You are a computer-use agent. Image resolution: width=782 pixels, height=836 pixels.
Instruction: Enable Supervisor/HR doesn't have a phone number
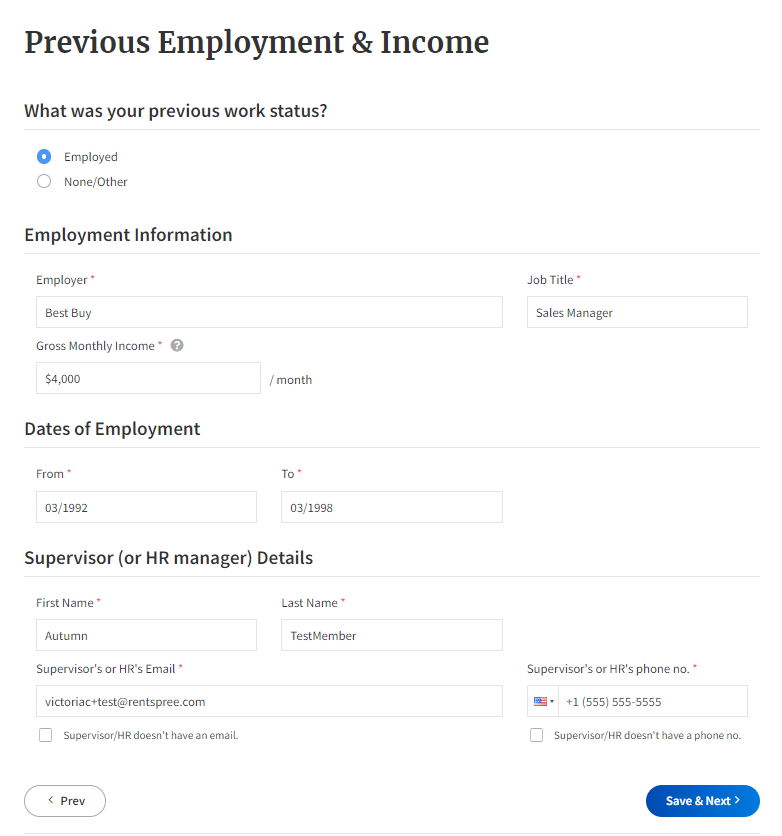click(x=536, y=735)
